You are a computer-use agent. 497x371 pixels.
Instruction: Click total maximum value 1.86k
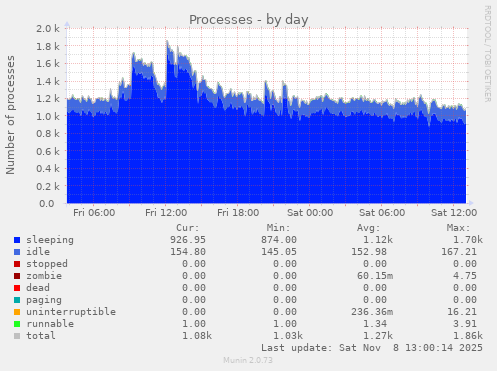468,336
